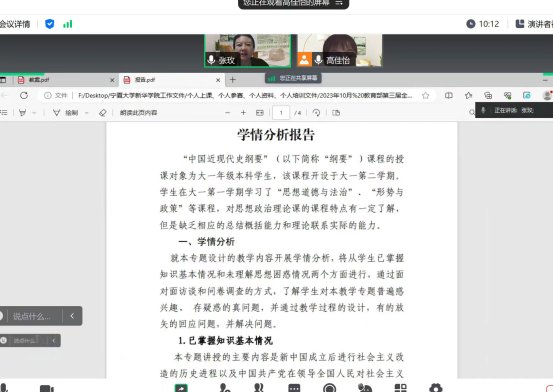
Task: Toggle the meeting microphone in bottom bar
Action: coord(4,388)
